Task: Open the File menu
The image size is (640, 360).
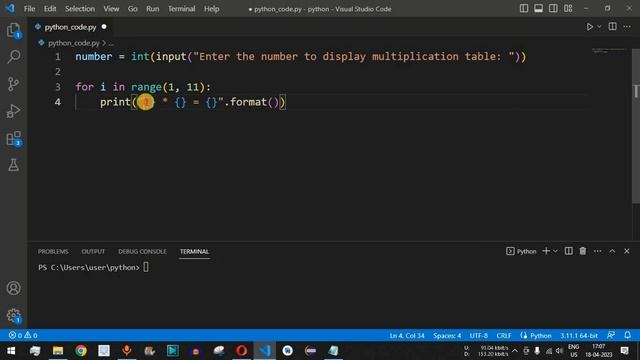Action: [x=29, y=9]
